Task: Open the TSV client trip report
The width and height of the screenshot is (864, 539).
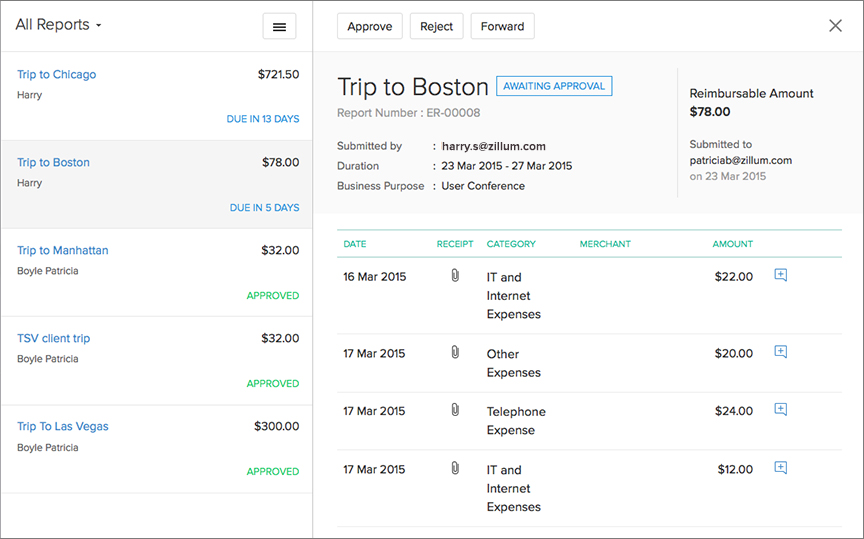Action: click(x=54, y=339)
